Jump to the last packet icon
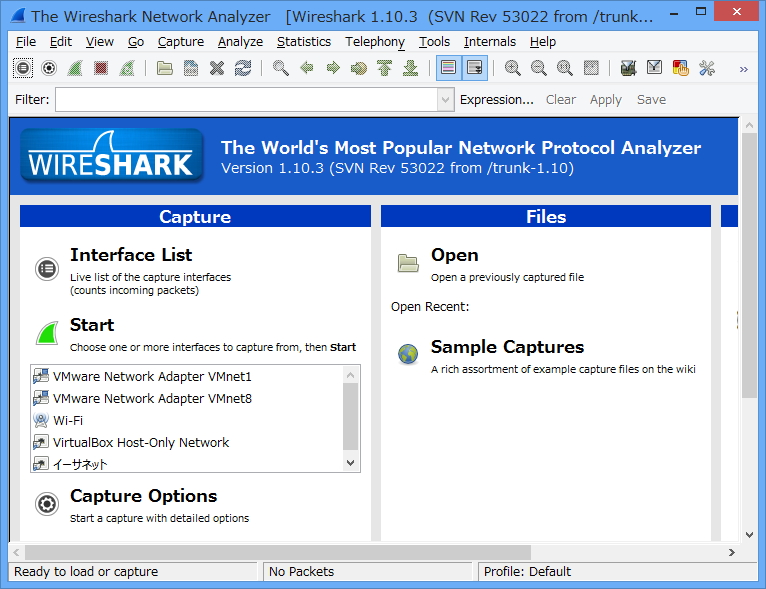This screenshot has height=589, width=766. pos(411,68)
